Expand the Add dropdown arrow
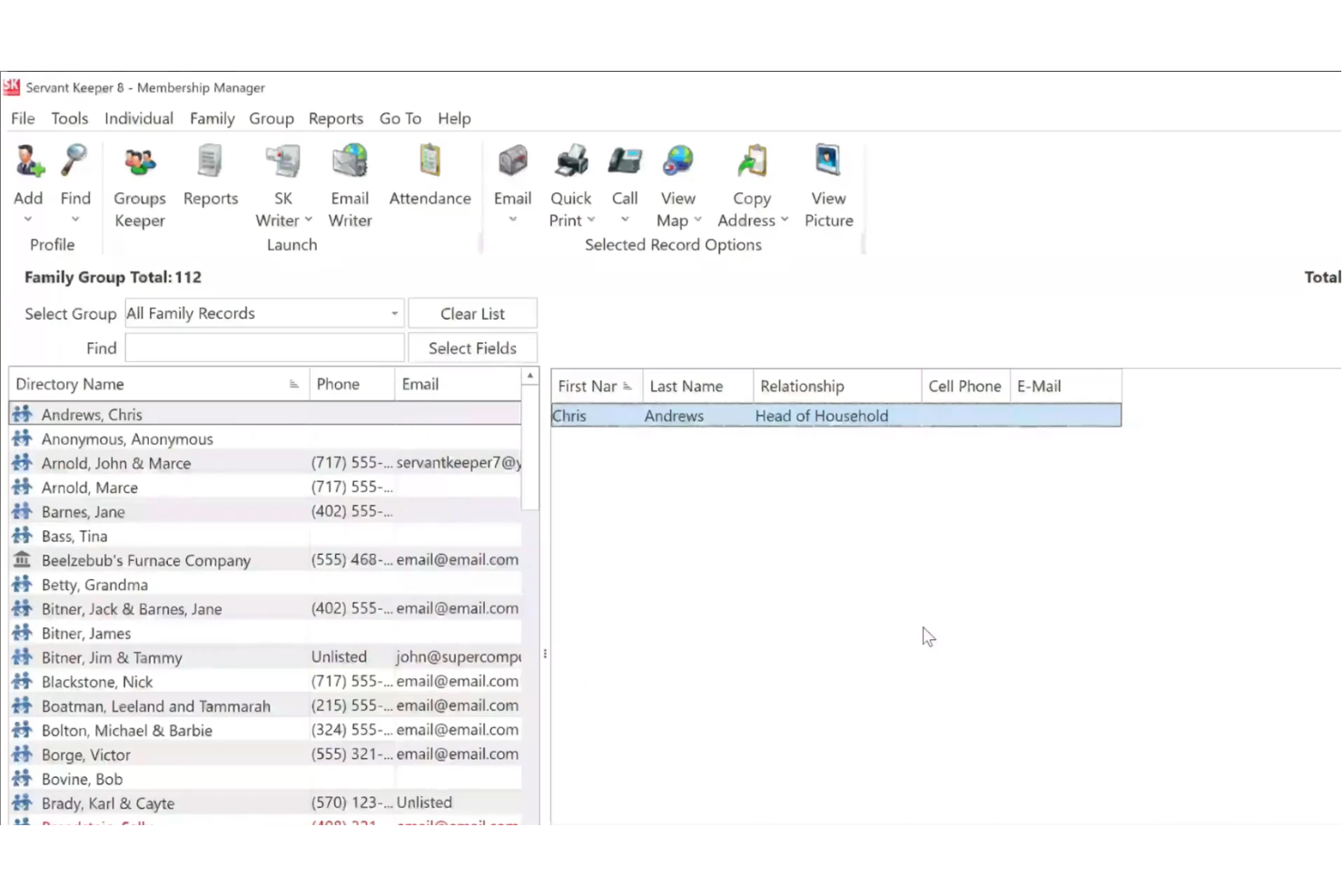Image resolution: width=1344 pixels, height=896 pixels. point(28,220)
